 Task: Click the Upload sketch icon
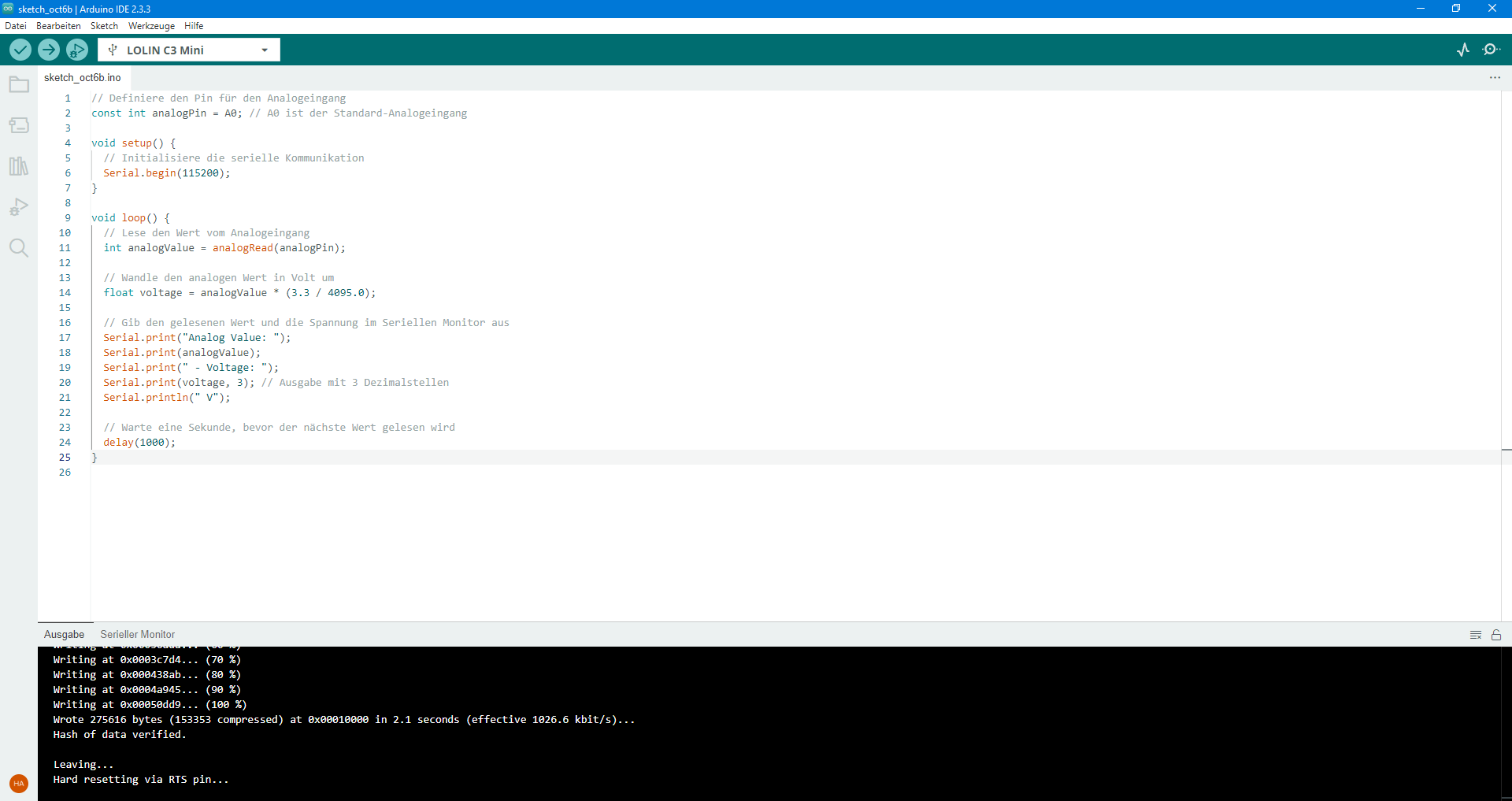click(x=48, y=49)
